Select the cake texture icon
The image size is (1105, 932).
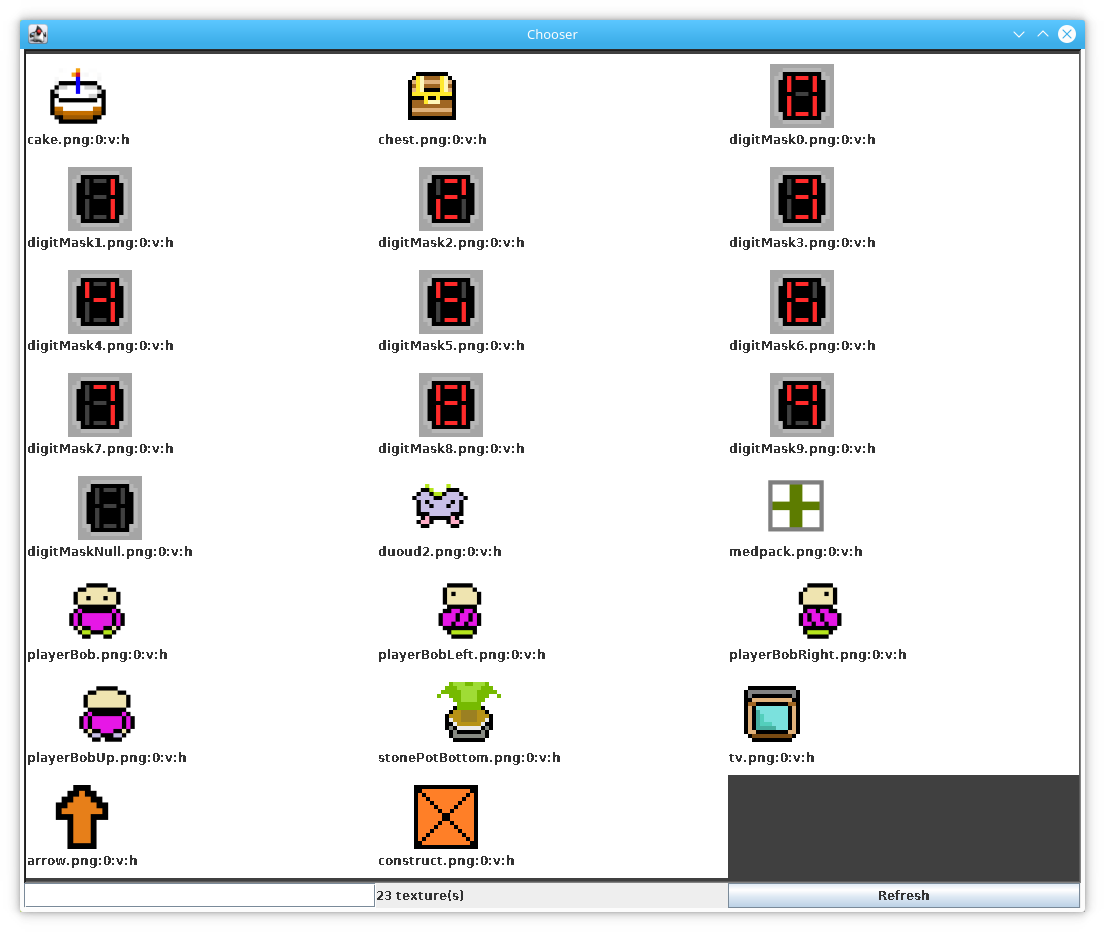(78, 96)
